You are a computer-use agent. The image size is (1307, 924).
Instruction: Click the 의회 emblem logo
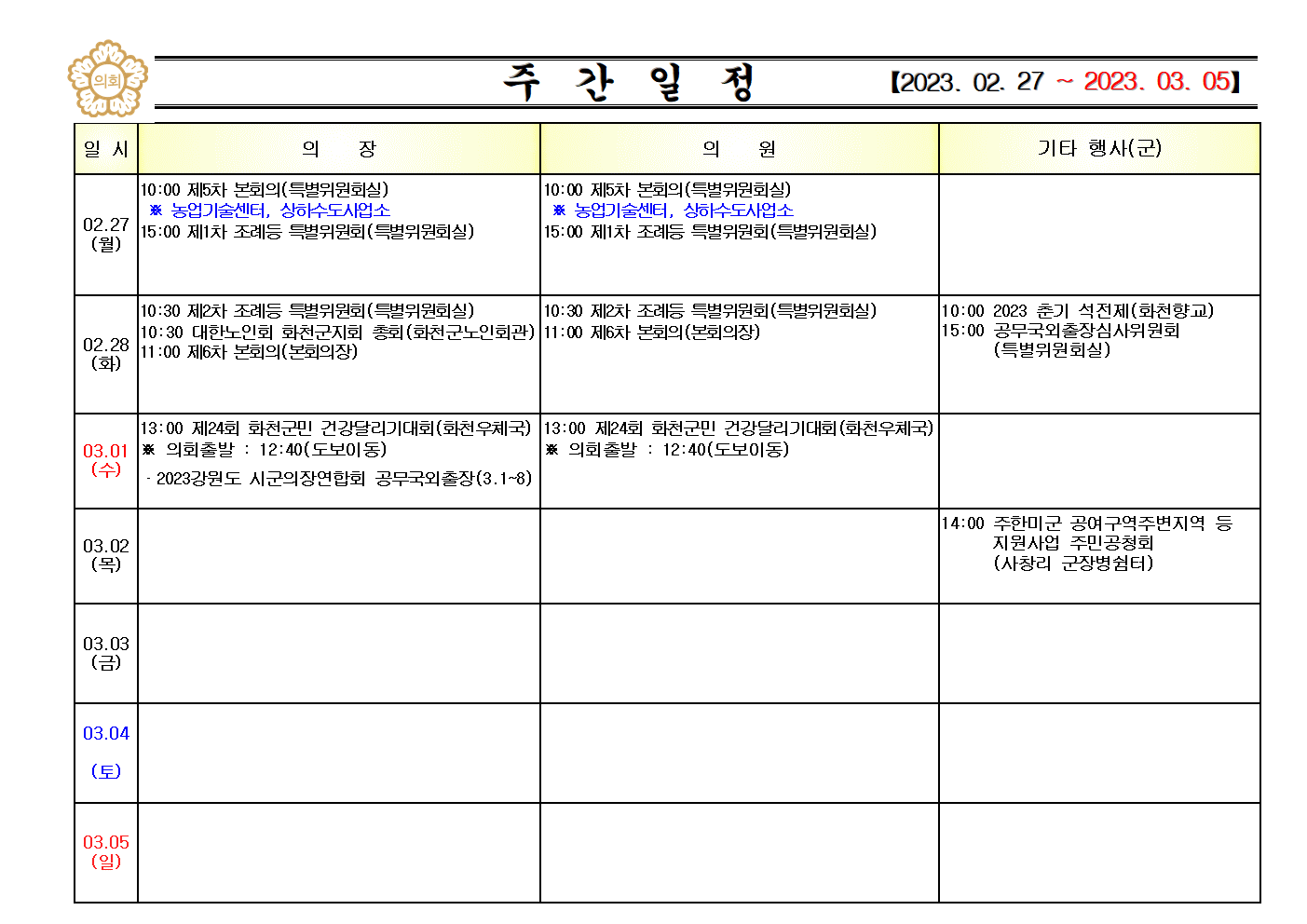(x=108, y=80)
